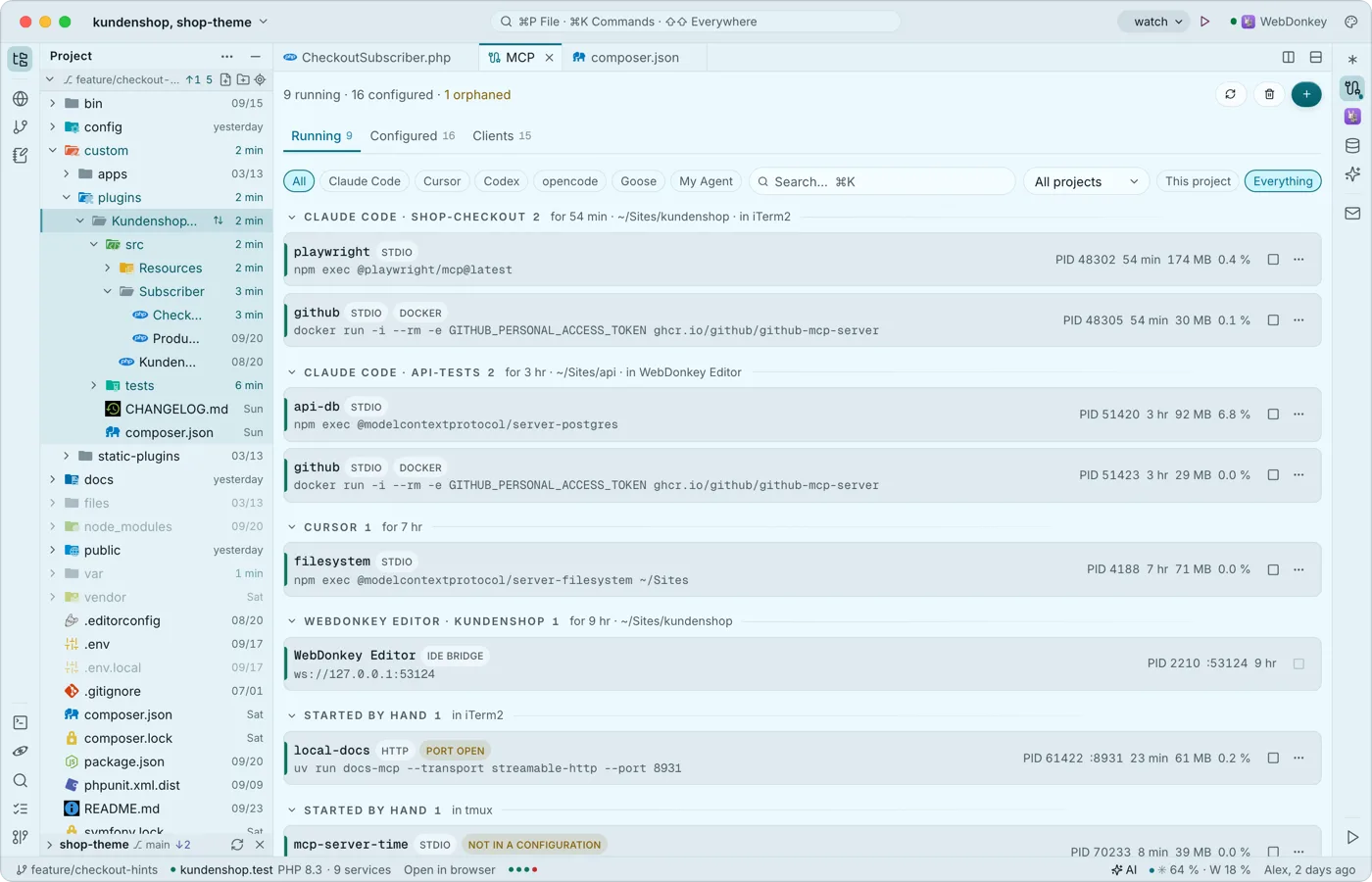
Task: Switch to the Configured tab
Action: [412, 136]
